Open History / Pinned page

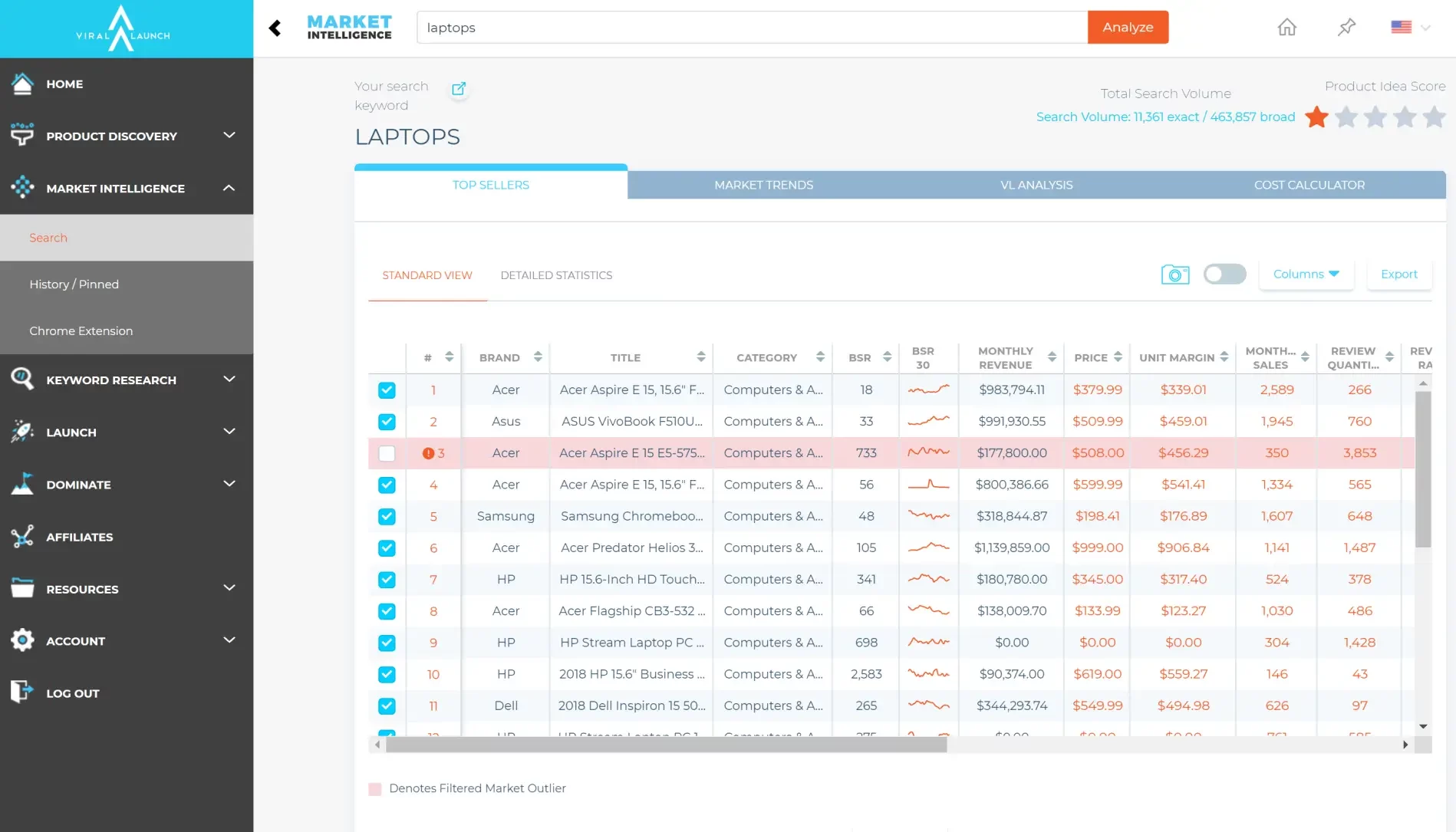127,284
